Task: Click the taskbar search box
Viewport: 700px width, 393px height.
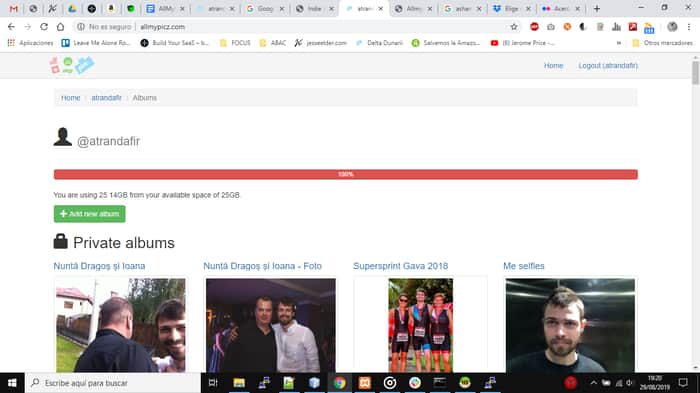Action: click(113, 383)
